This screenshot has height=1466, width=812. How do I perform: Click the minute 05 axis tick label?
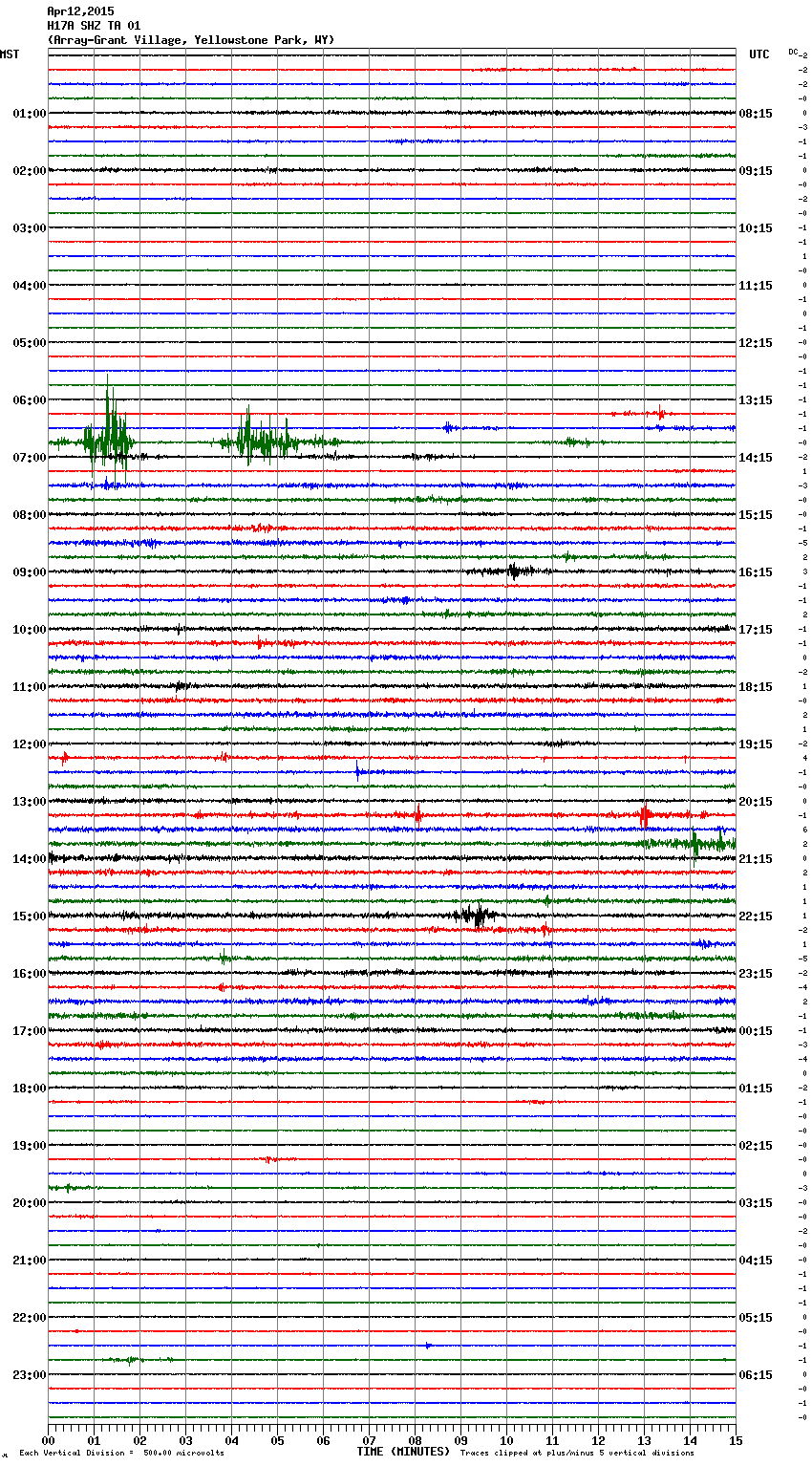point(277,1440)
